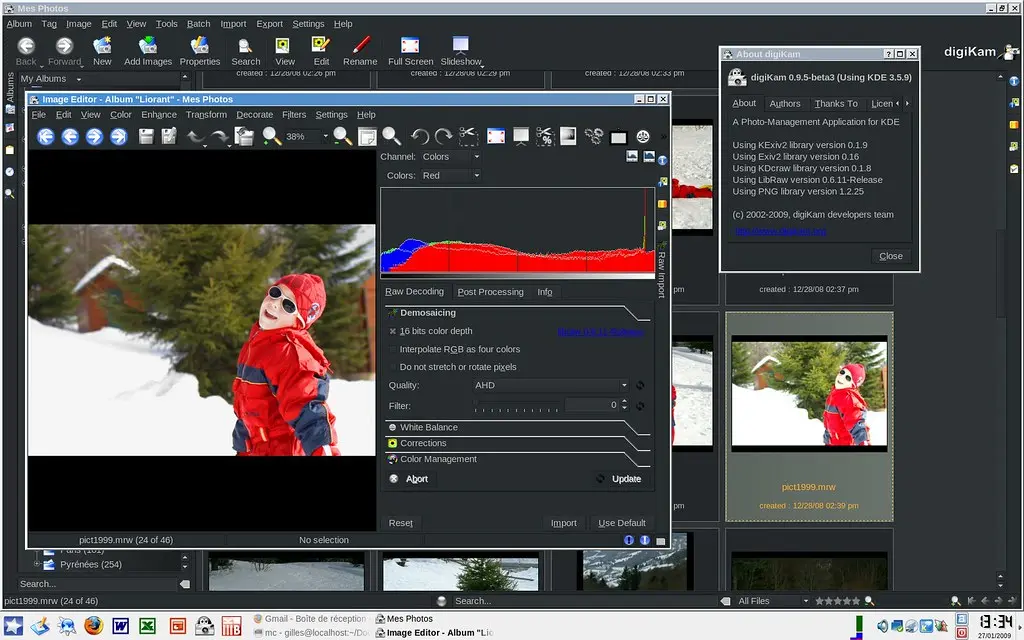Open the Channel Colors dropdown
1024x640 pixels.
[x=445, y=156]
